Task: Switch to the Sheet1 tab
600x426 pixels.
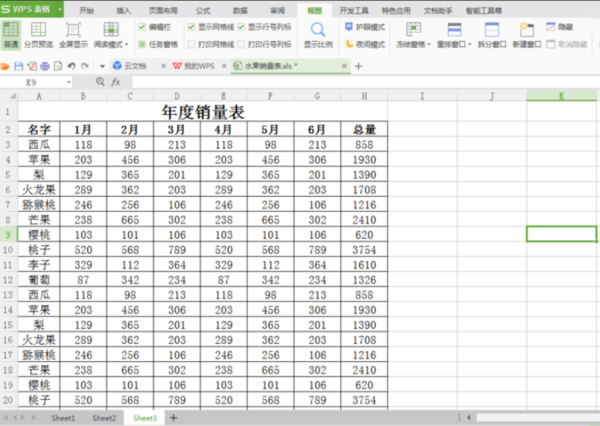Action: point(63,418)
